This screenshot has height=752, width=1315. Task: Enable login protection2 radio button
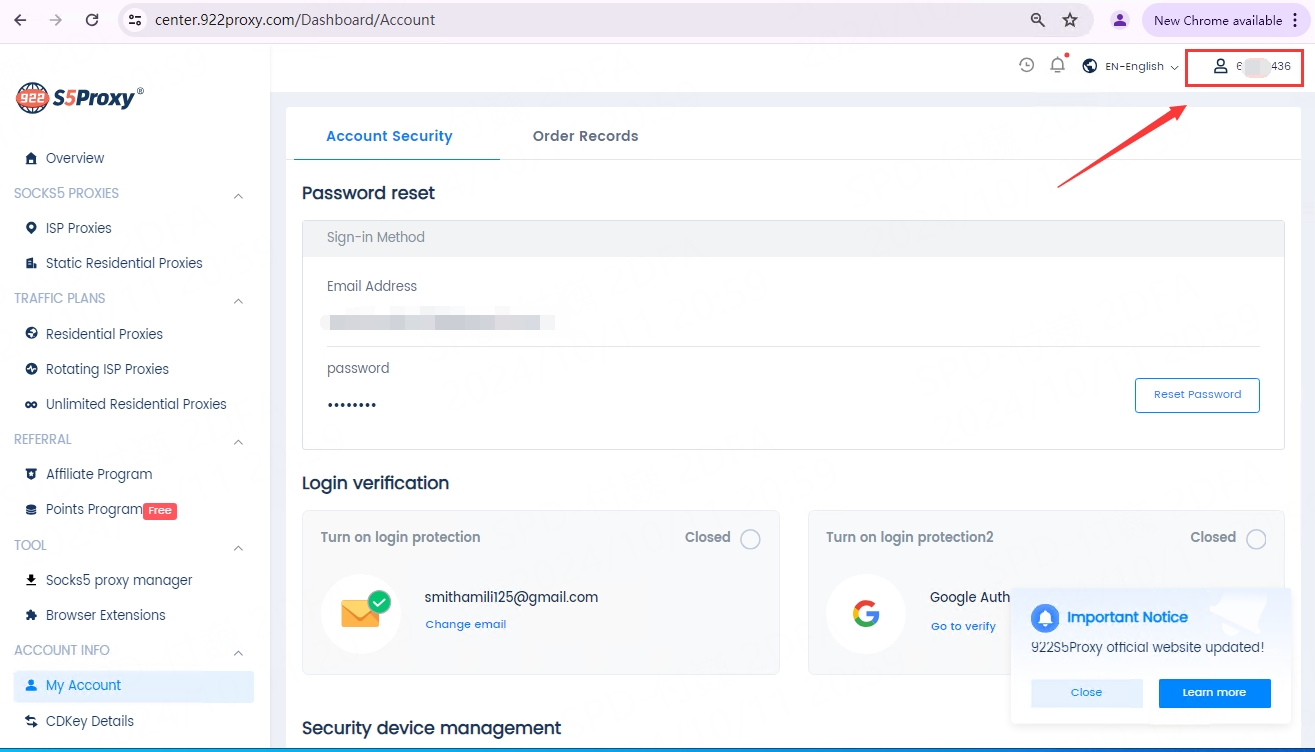coord(1256,540)
